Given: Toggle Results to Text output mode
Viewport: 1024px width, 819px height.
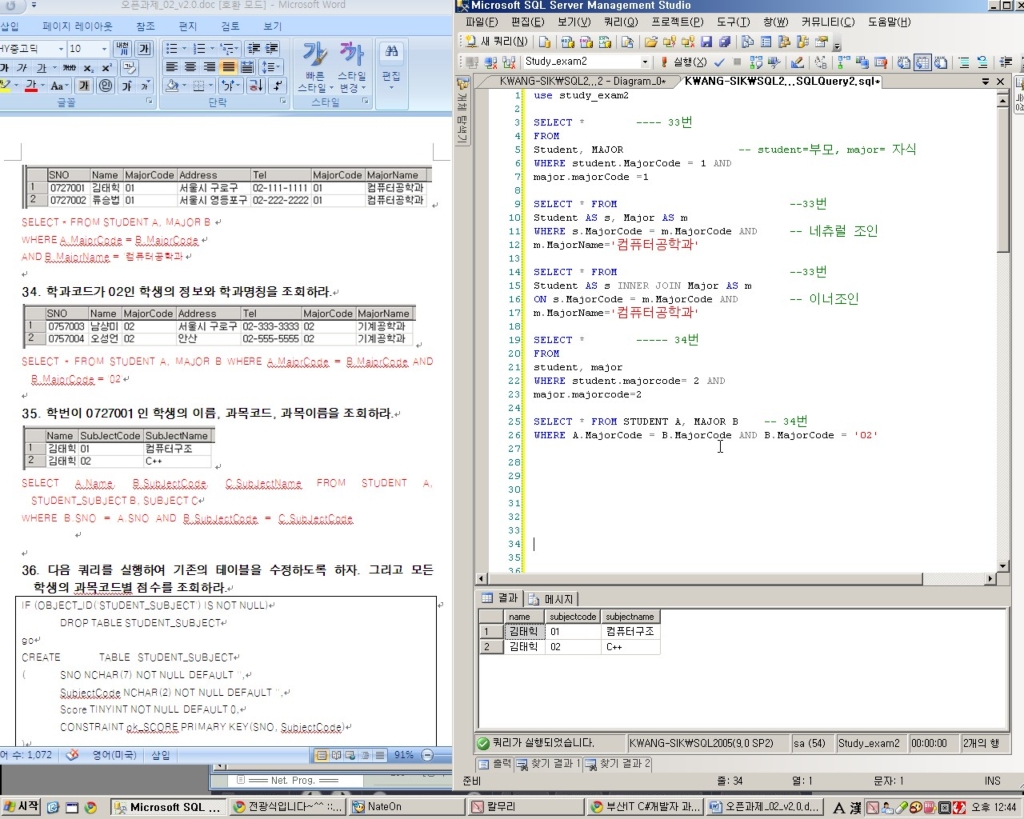Looking at the screenshot, I should point(904,62).
